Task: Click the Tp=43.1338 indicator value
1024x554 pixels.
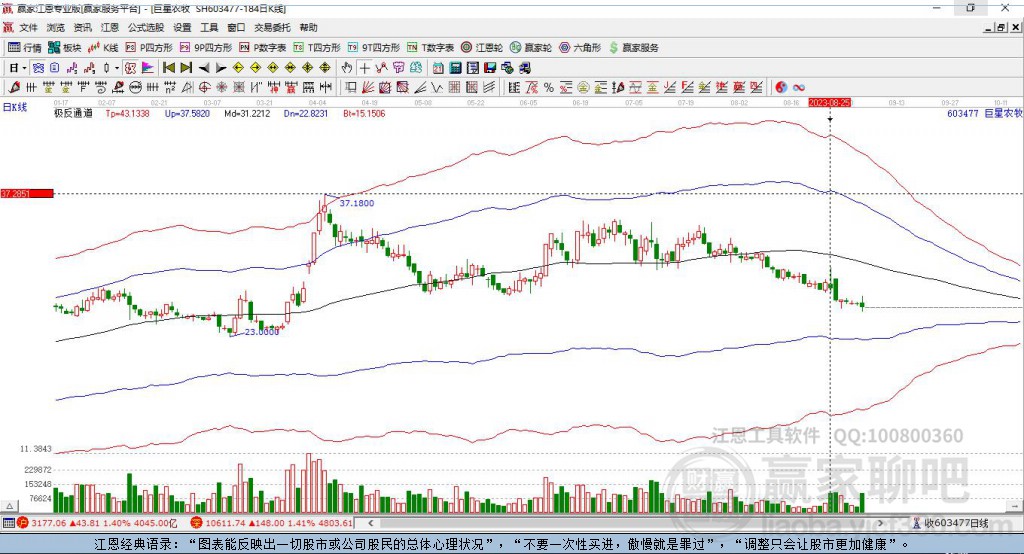Action: click(127, 113)
